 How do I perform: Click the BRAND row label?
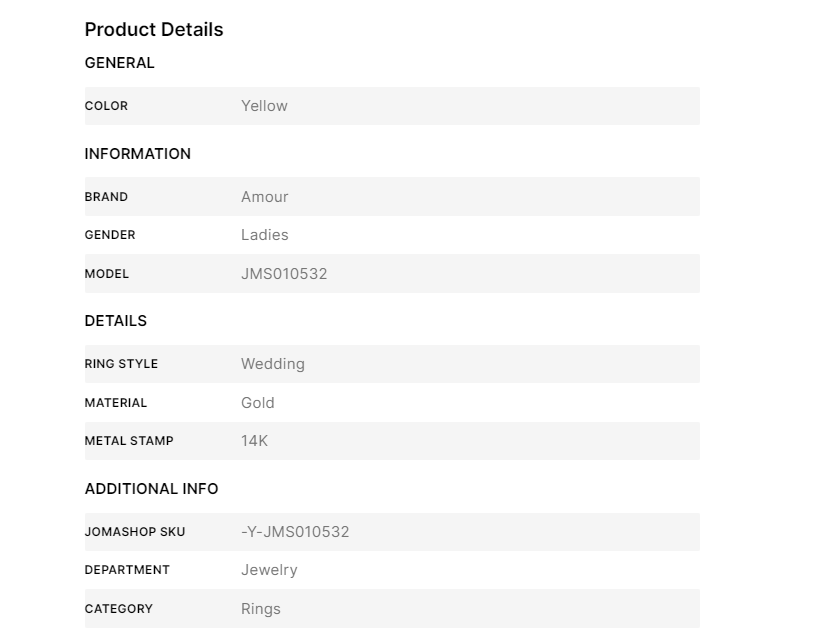pyautogui.click(x=106, y=197)
